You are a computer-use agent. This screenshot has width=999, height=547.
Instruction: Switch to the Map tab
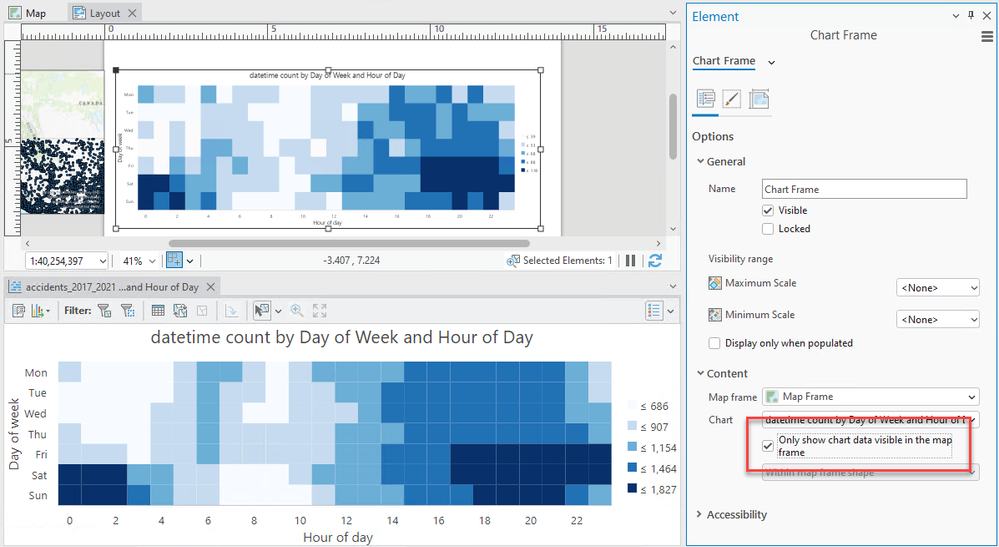pos(27,13)
